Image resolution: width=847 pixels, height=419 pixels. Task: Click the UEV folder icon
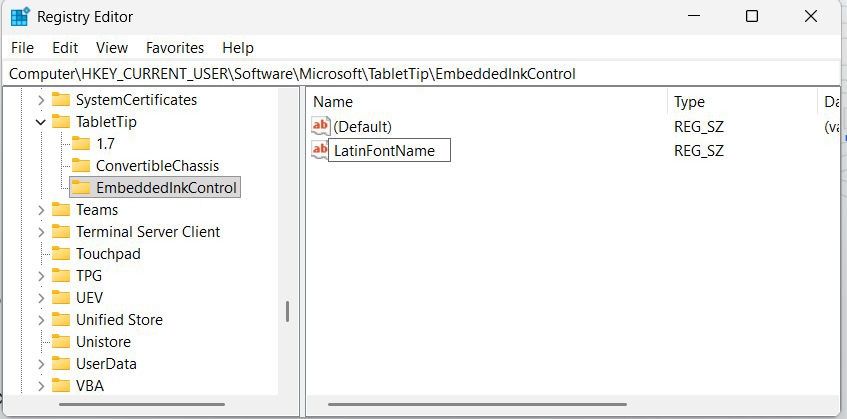[61, 298]
